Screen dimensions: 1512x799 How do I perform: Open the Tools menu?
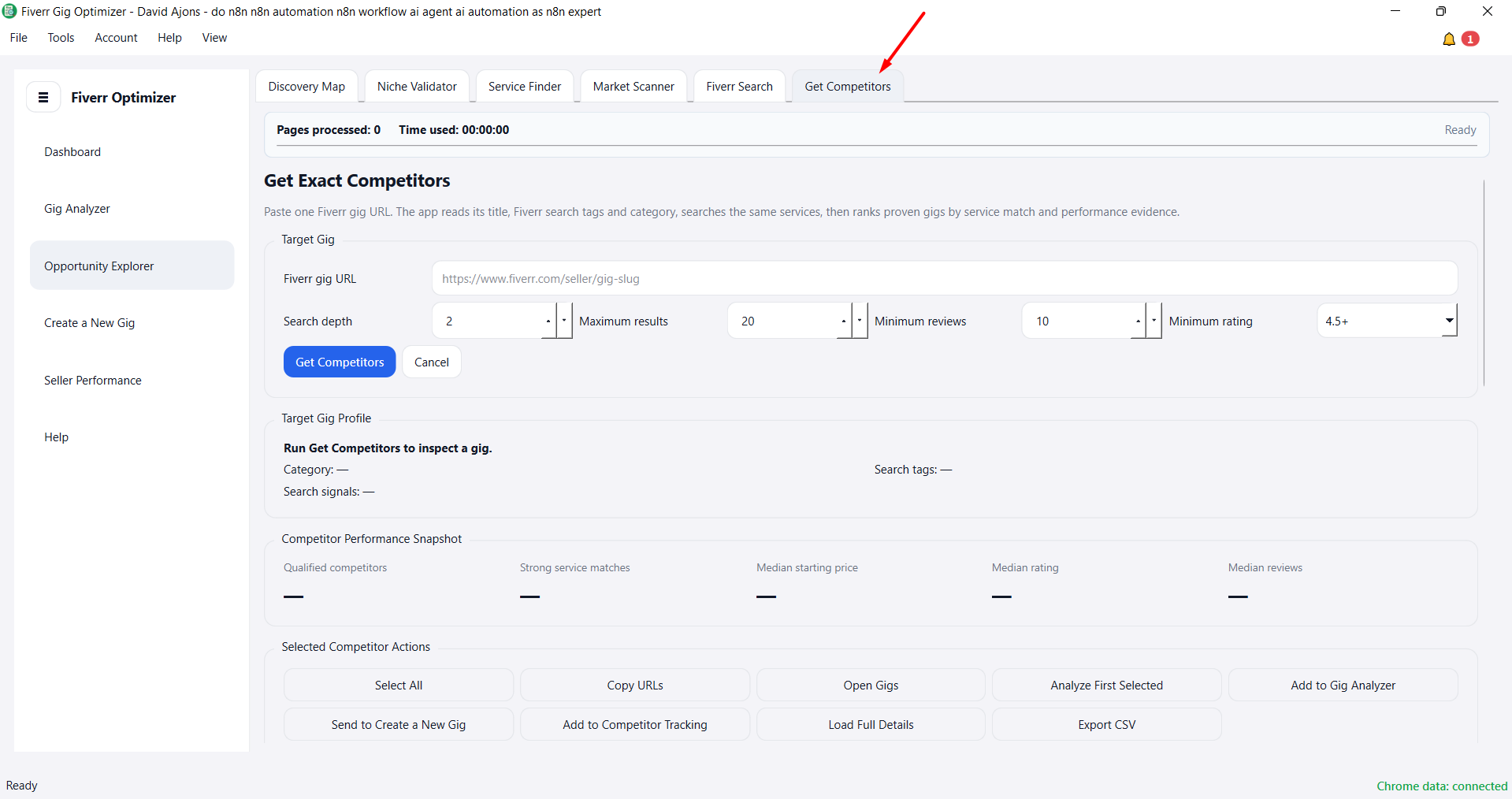[61, 38]
